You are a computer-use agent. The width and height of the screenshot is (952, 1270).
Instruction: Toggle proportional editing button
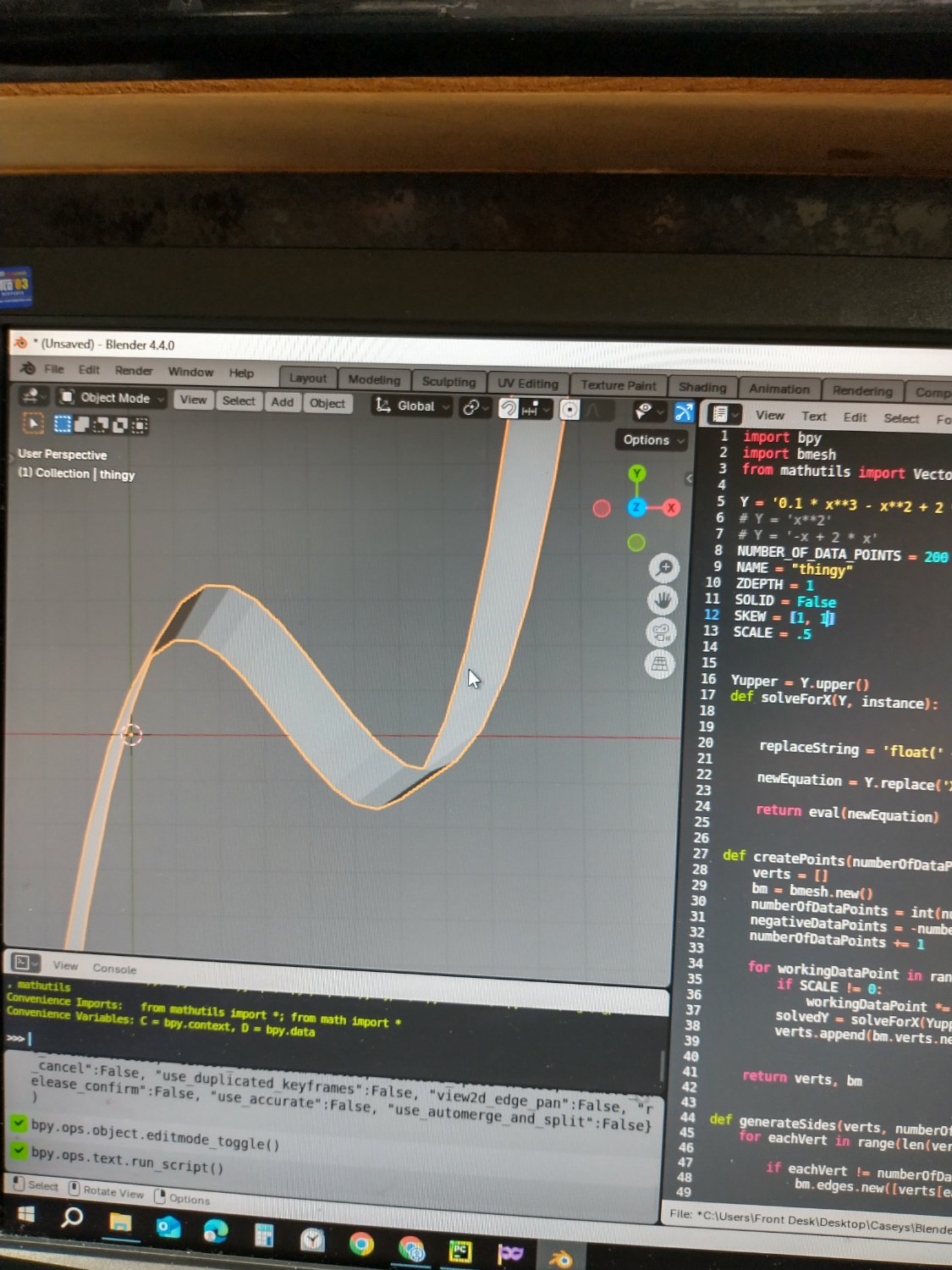coord(570,410)
